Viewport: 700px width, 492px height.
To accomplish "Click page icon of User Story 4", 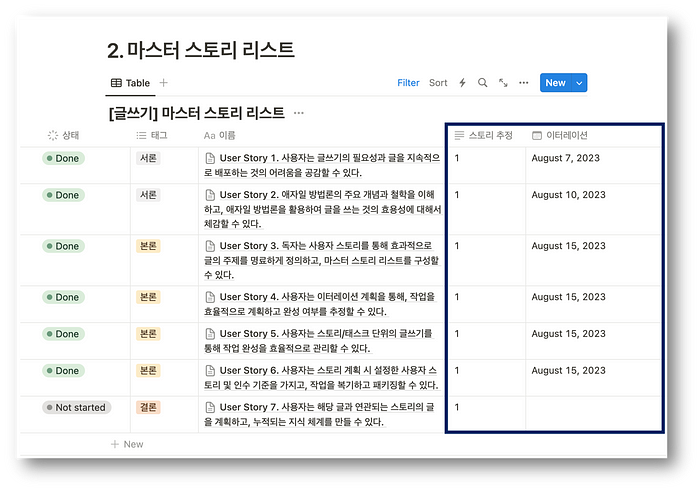I will [210, 297].
